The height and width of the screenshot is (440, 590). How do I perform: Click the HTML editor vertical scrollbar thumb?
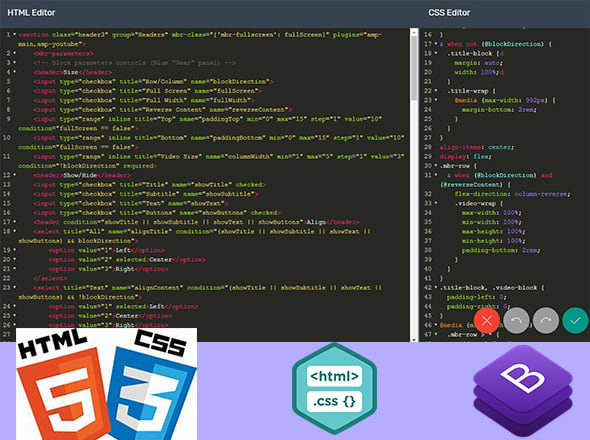[x=414, y=68]
